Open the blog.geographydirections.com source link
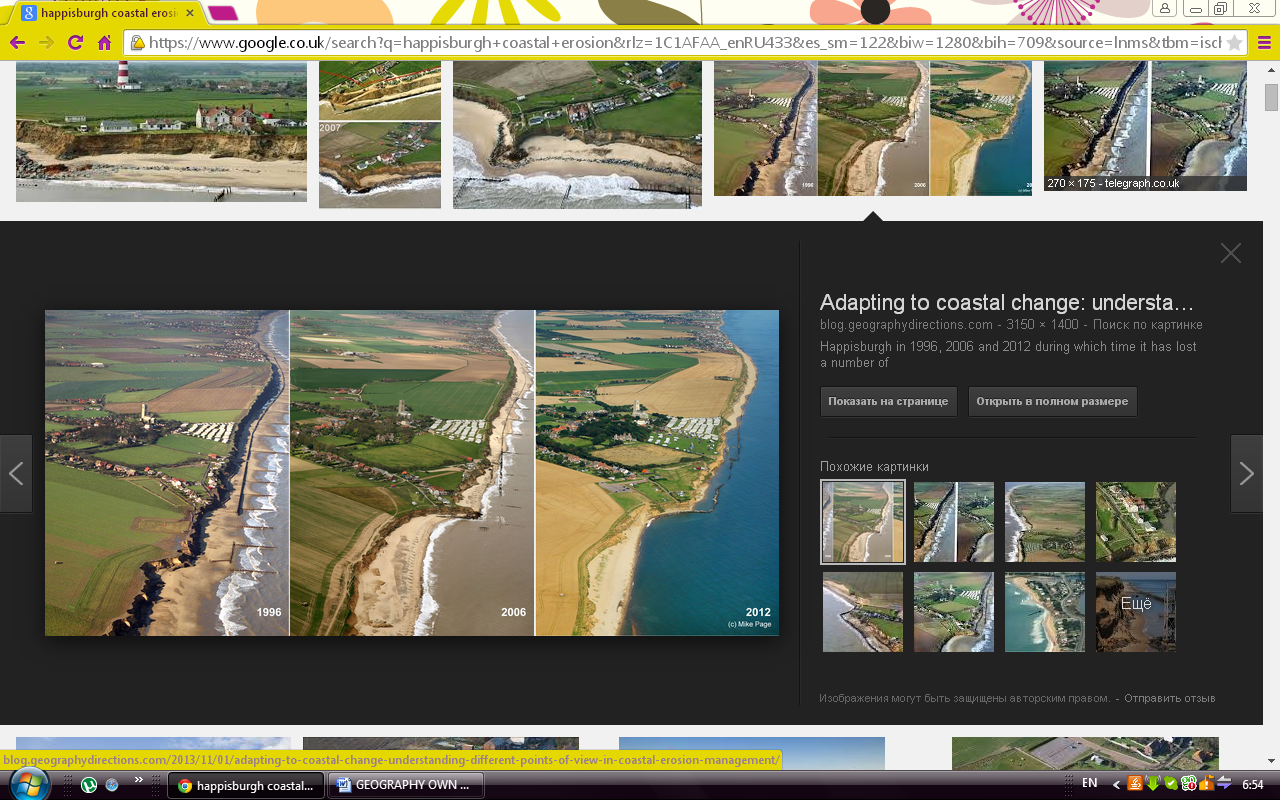Viewport: 1280px width, 800px height. pos(906,325)
